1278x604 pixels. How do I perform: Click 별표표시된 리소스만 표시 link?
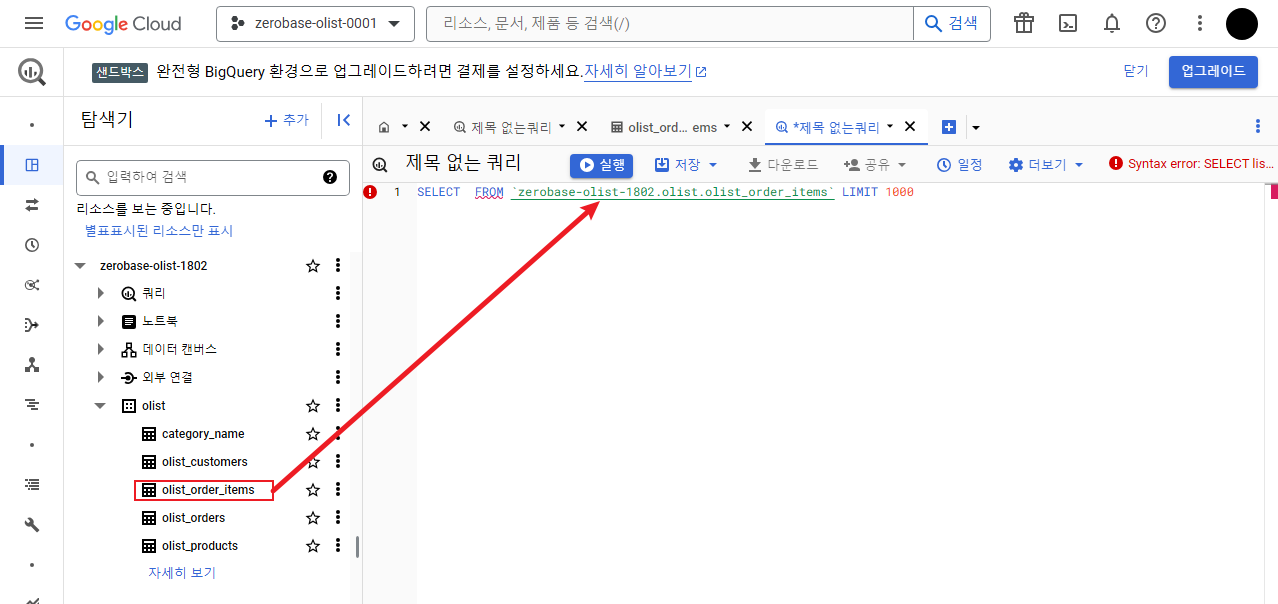pos(159,231)
